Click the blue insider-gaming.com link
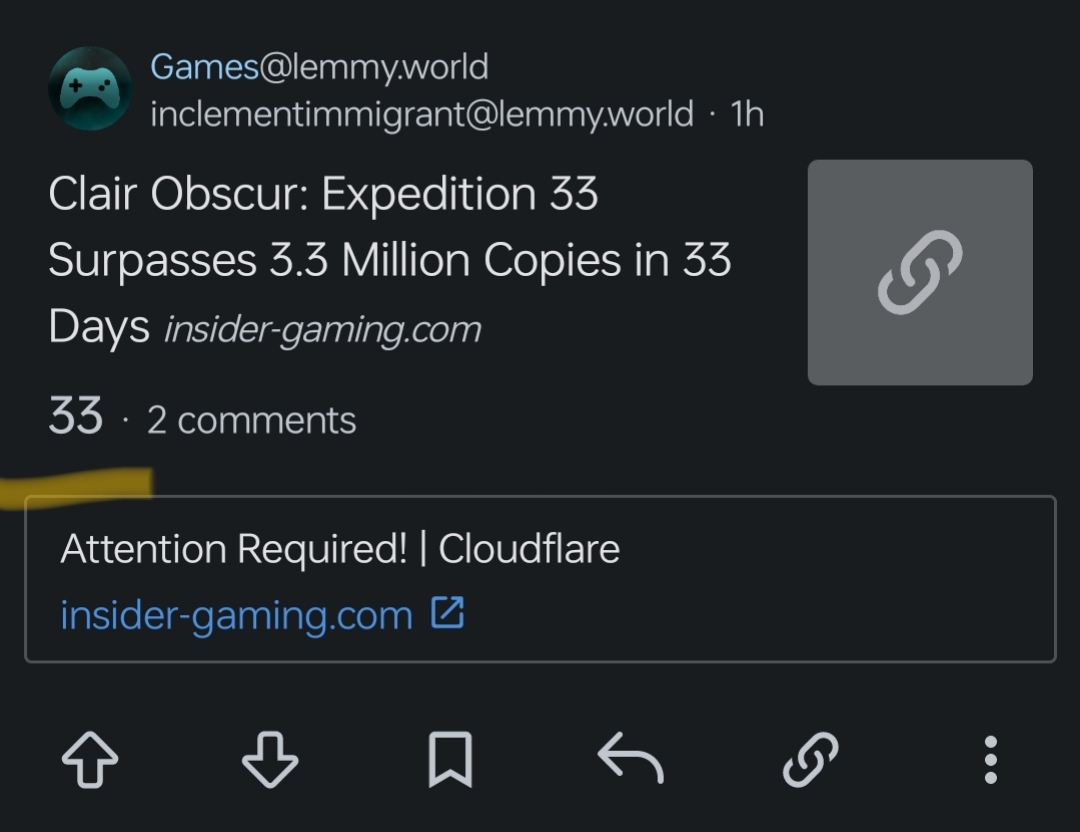This screenshot has height=832, width=1080. click(236, 614)
